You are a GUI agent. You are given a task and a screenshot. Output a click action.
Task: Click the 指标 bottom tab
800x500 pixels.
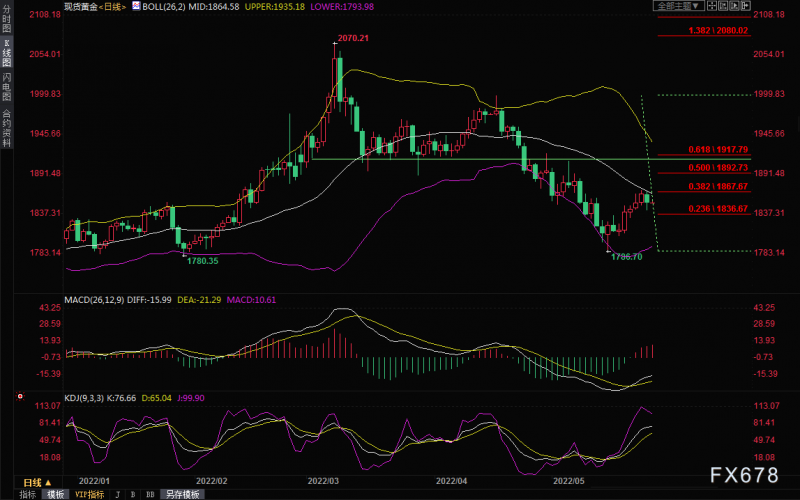28,494
